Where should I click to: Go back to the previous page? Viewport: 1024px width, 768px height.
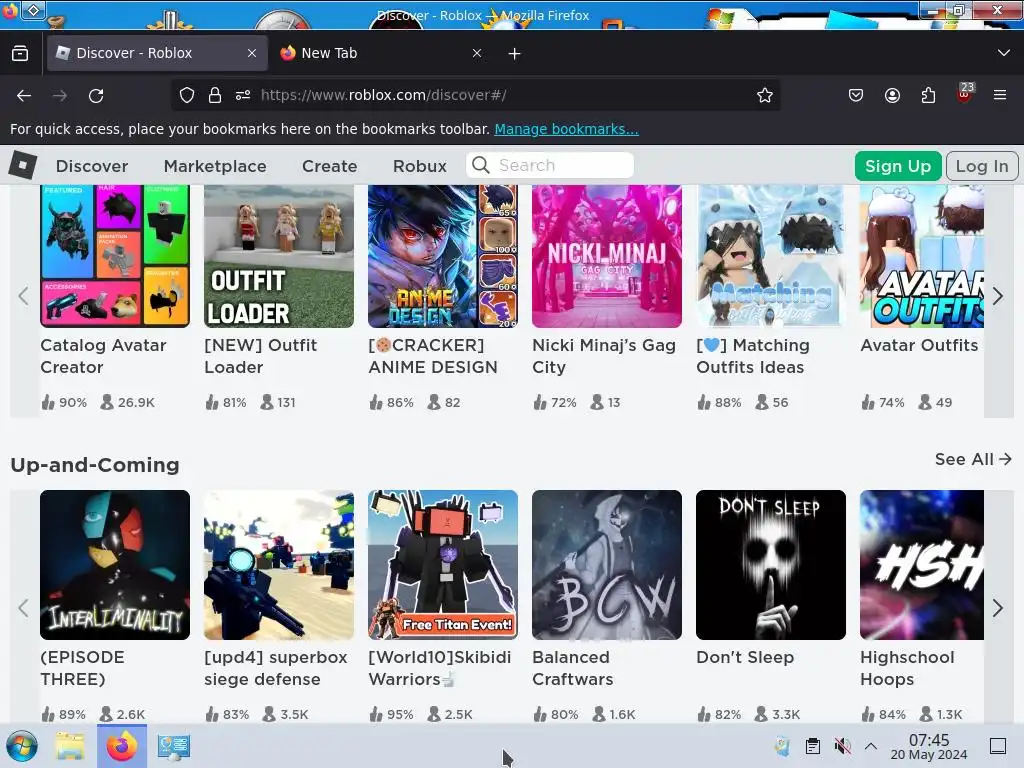point(24,96)
